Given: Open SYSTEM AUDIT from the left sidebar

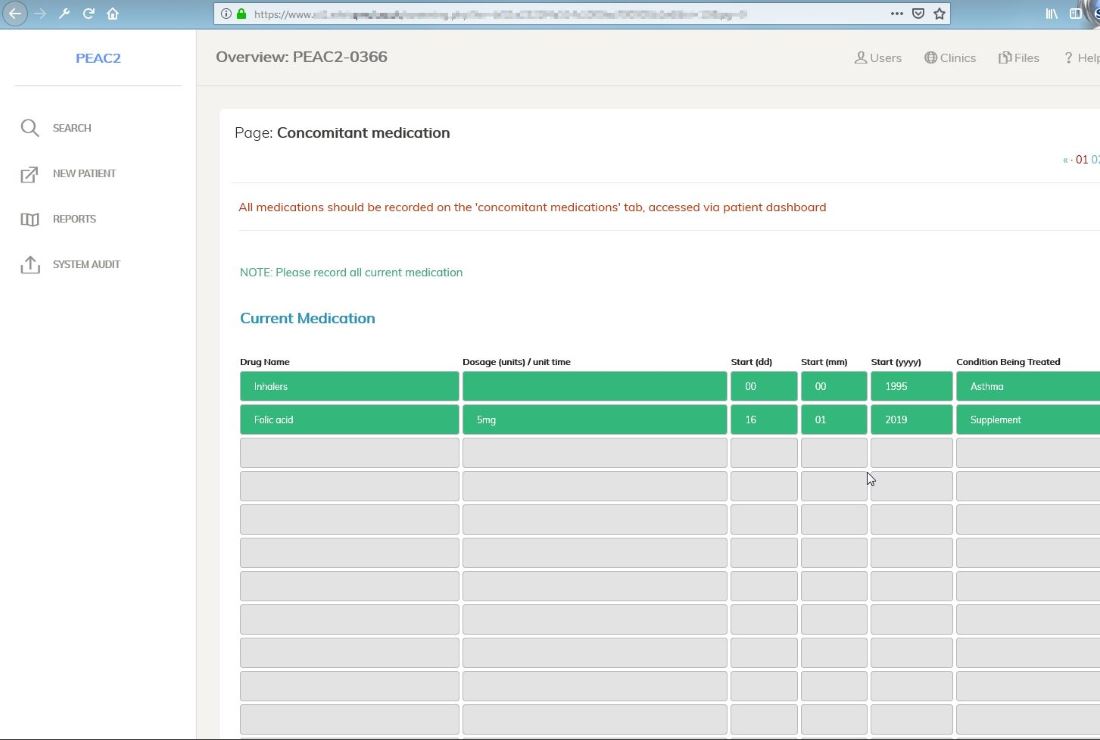Looking at the screenshot, I should pyautogui.click(x=86, y=264).
